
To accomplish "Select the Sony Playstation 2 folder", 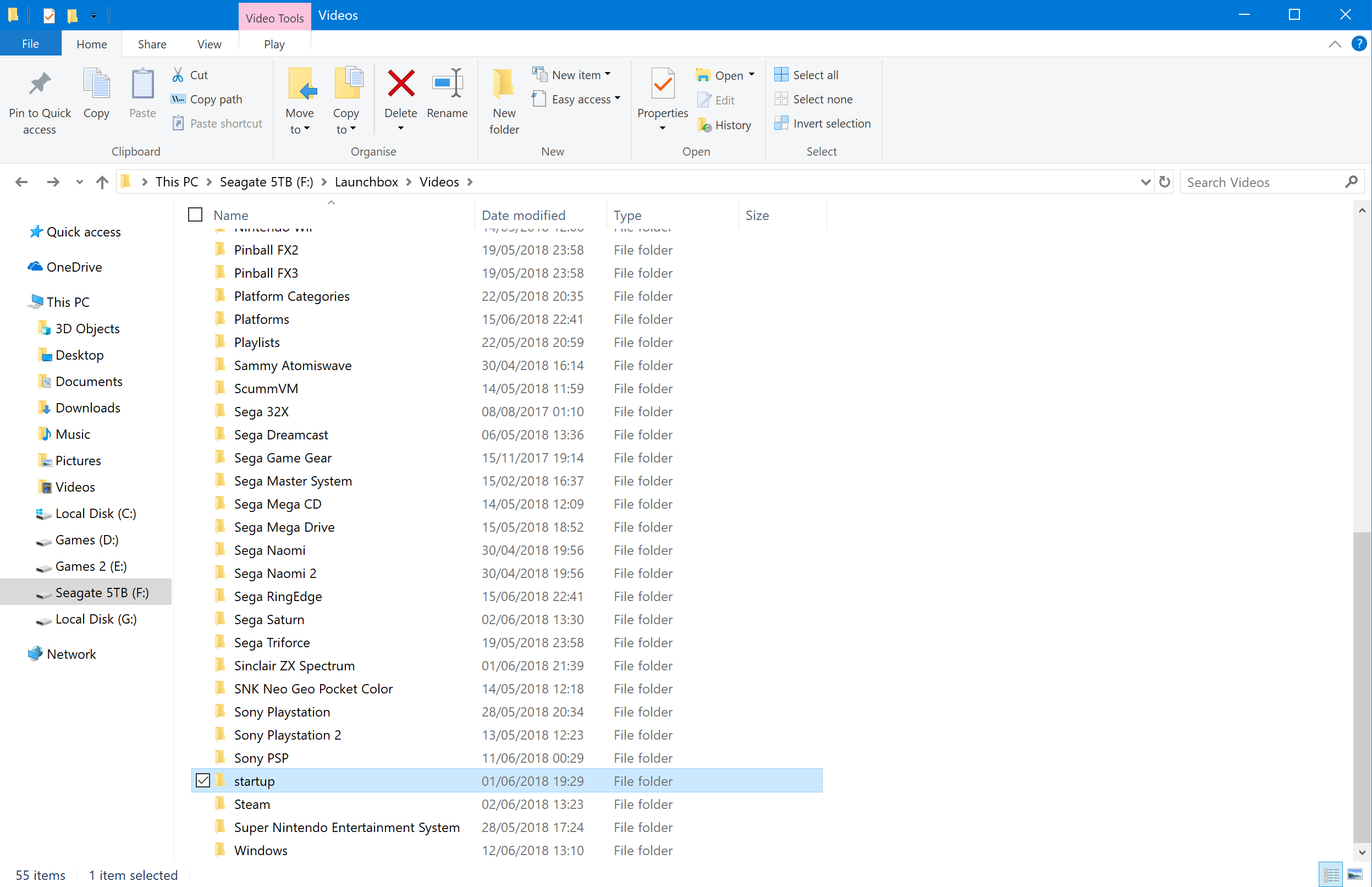I will pos(507,735).
